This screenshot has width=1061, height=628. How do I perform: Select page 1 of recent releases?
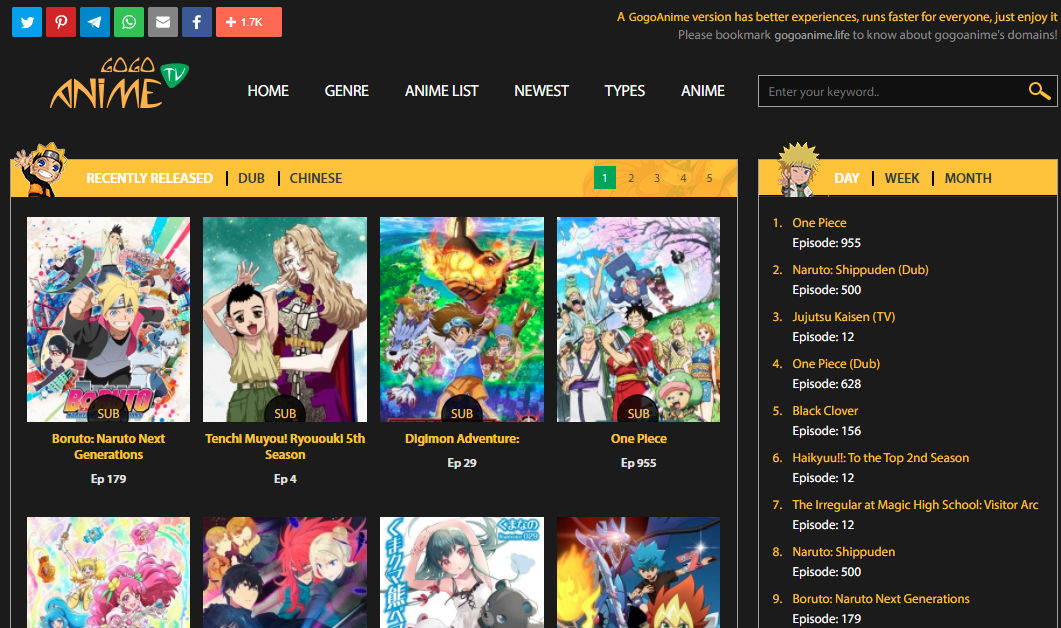tap(605, 178)
